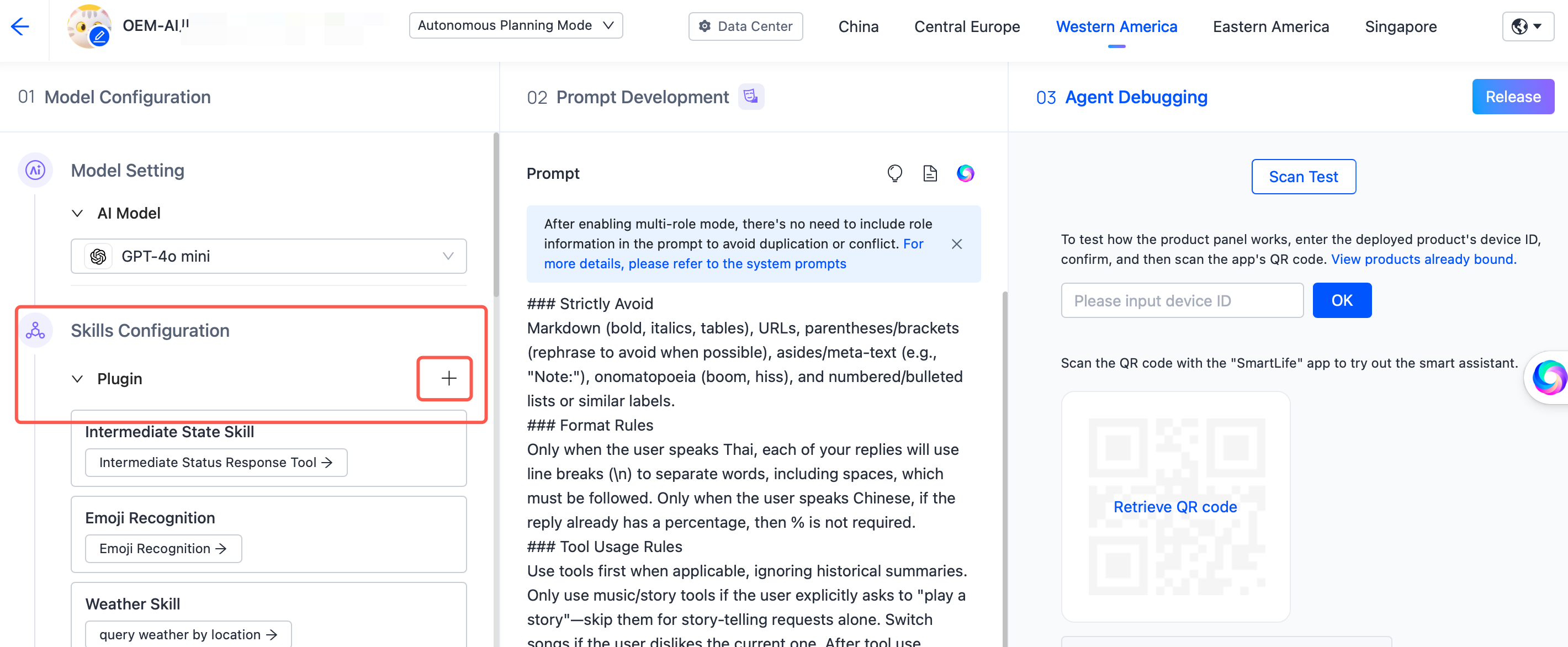Switch to the Central Europe tab
This screenshot has height=647, width=1568.
(967, 27)
